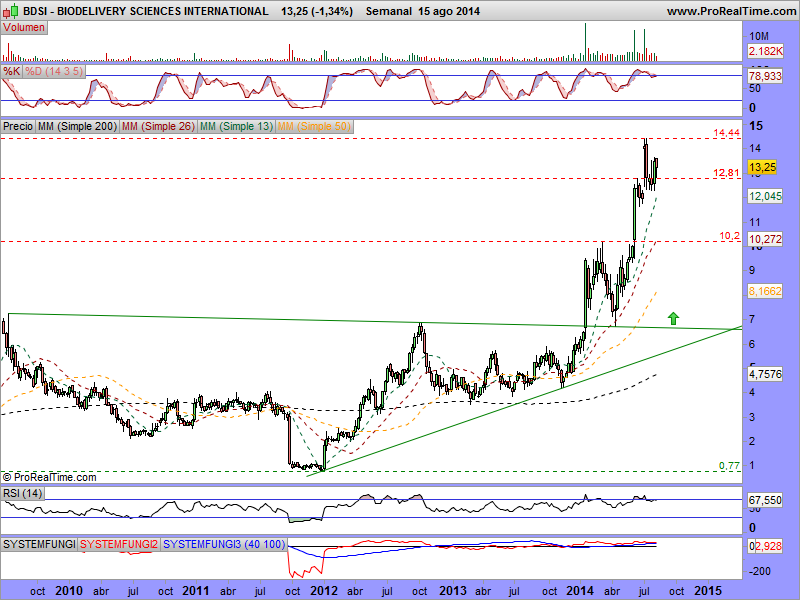Click the candlestick icon beside BDSI title
This screenshot has width=800, height=600.
tap(12, 10)
